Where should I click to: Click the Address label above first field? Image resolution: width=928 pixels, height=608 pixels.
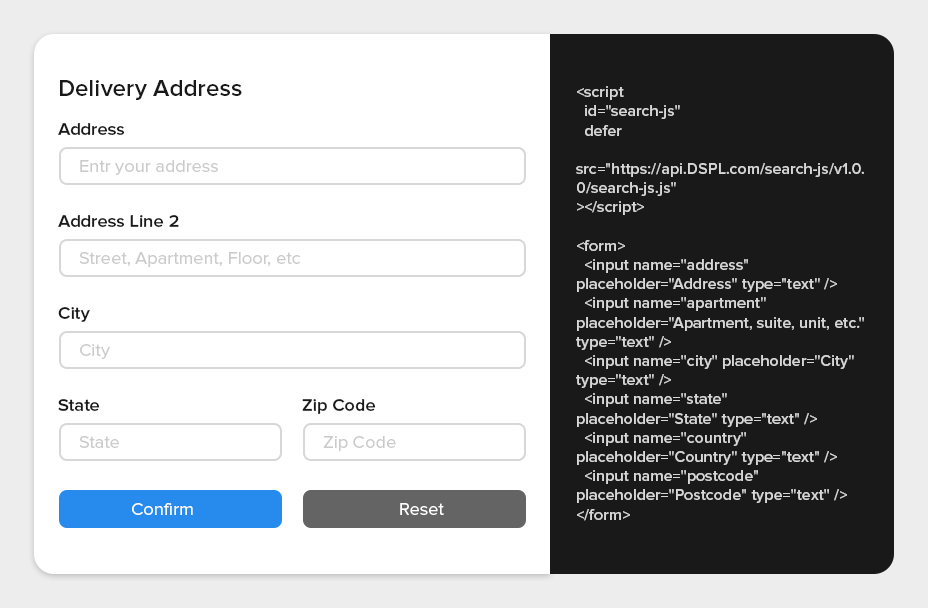(91, 129)
